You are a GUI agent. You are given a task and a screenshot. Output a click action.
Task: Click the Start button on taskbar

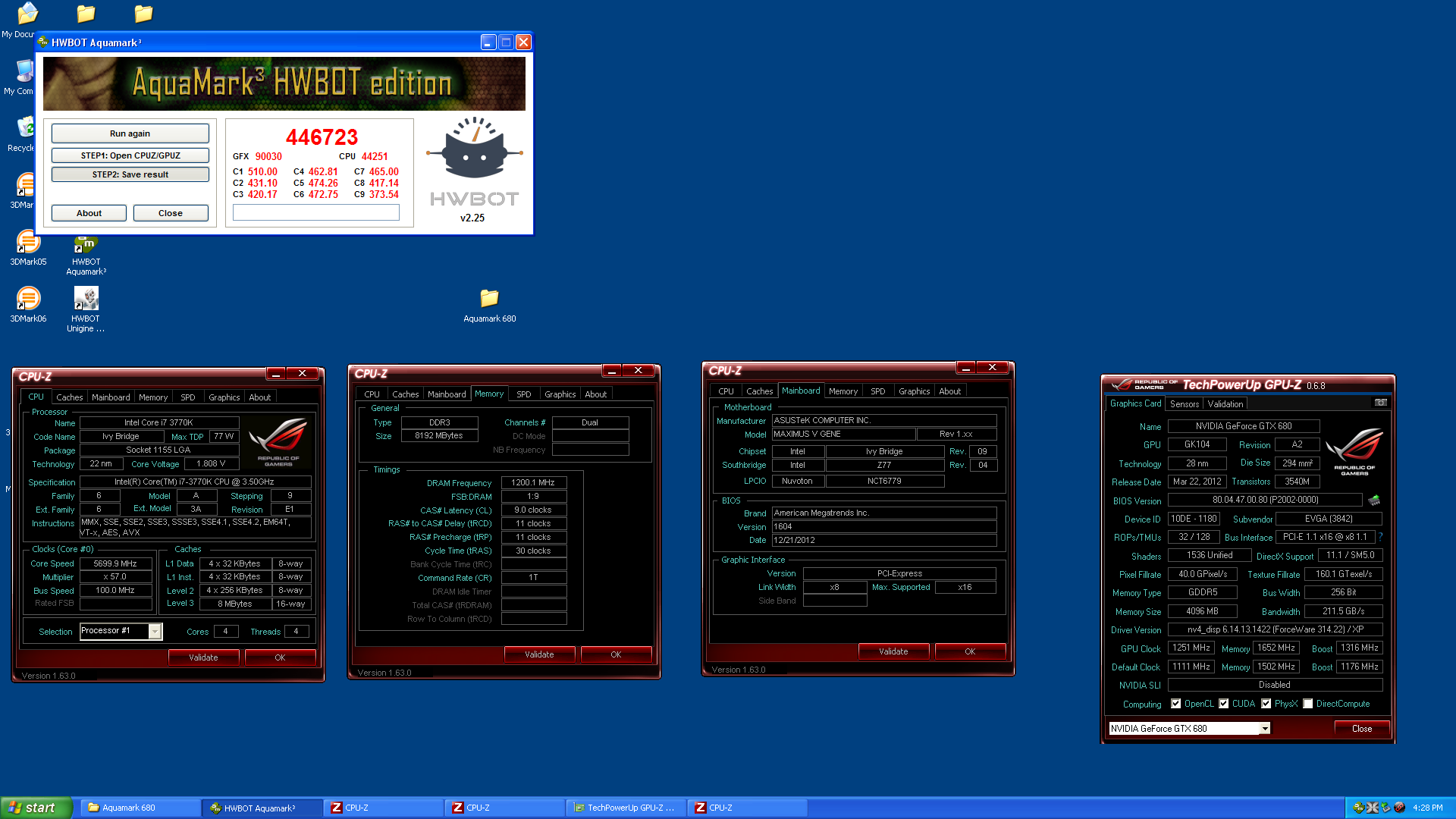point(36,808)
